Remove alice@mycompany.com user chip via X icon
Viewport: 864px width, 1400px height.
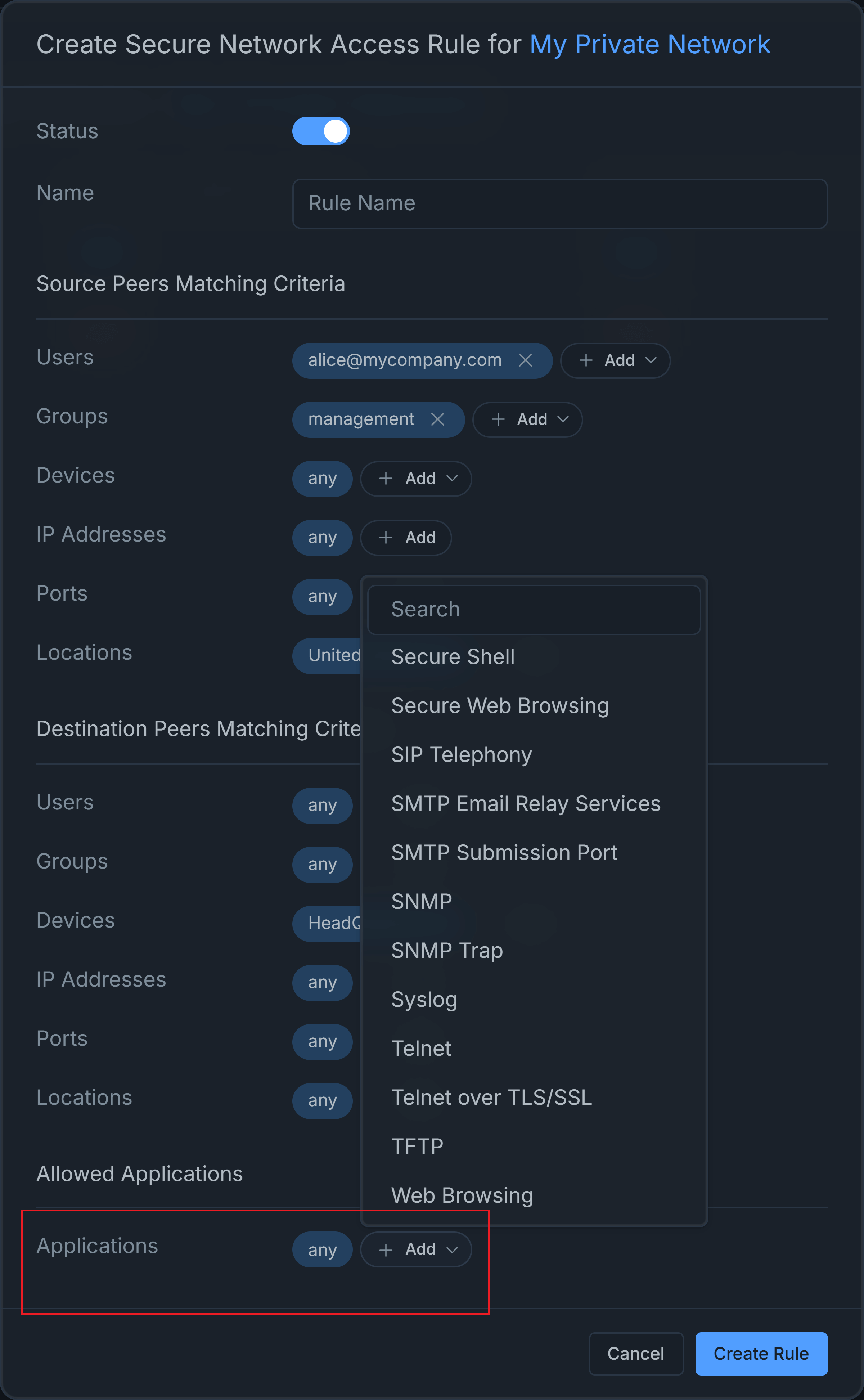click(525, 360)
